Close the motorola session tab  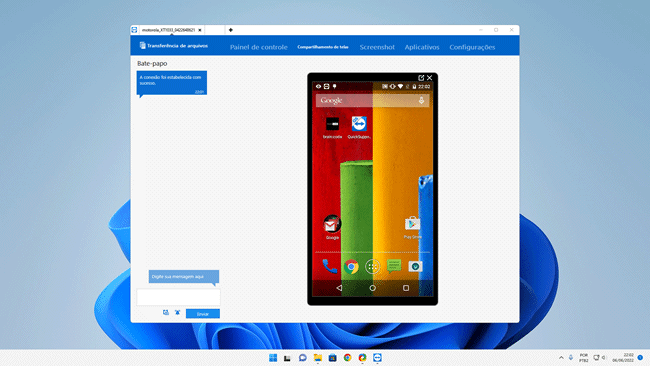[x=200, y=30]
